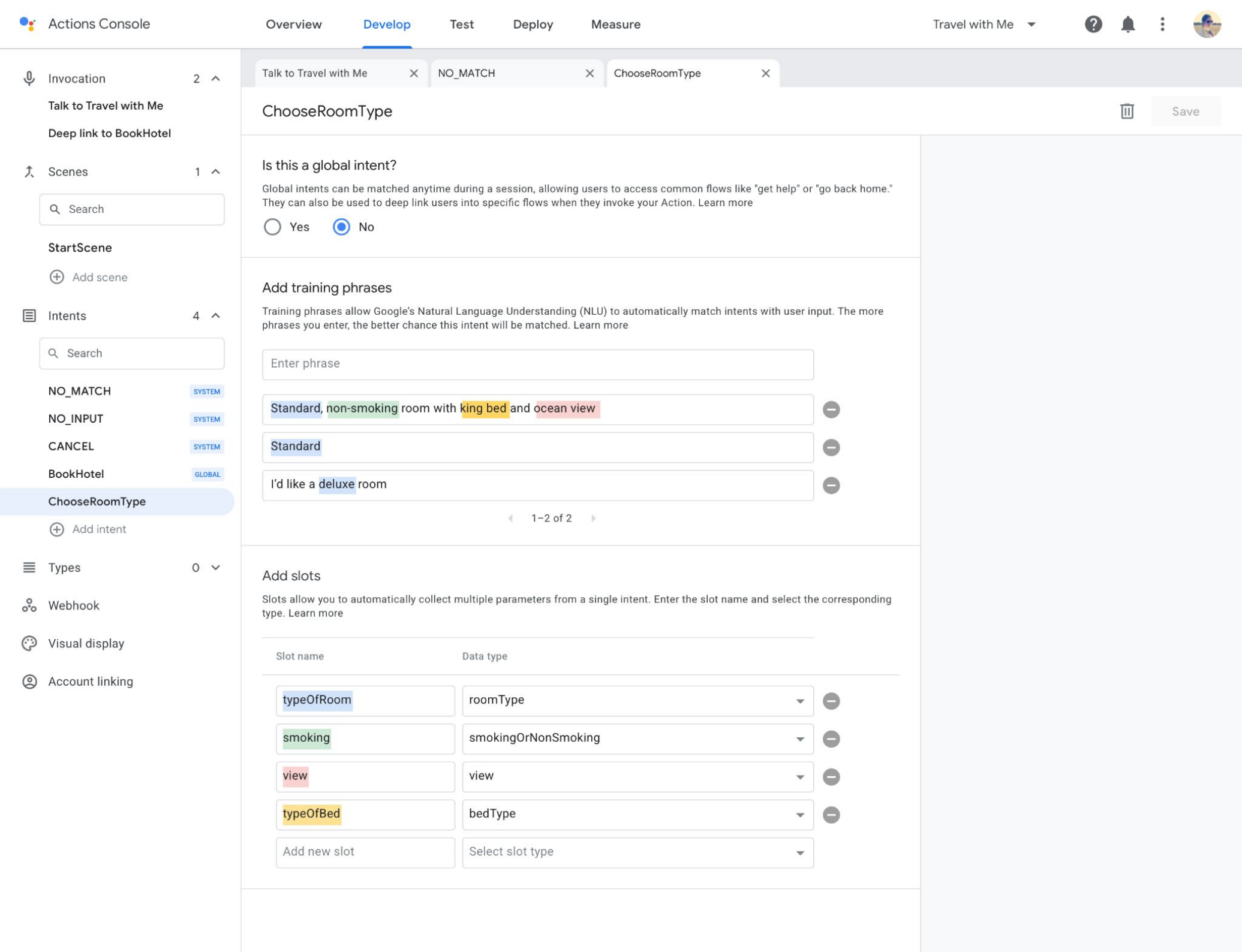The width and height of the screenshot is (1242, 952).
Task: Open the help question mark icon
Action: [1093, 24]
